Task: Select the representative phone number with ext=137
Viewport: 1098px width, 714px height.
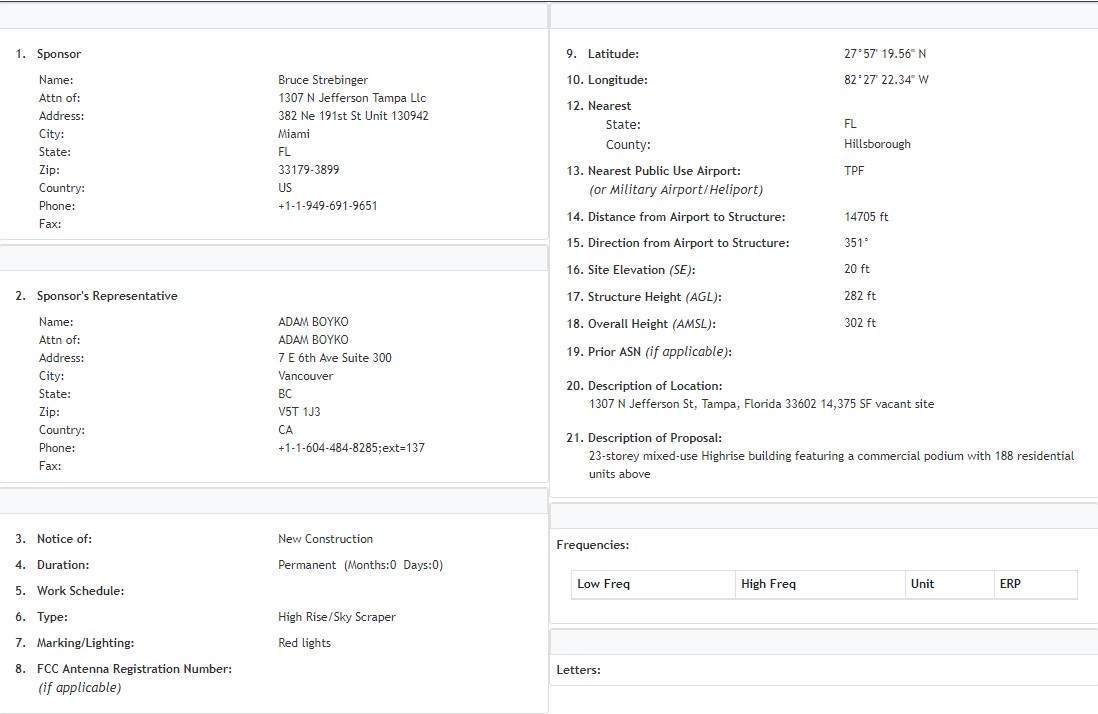Action: point(351,448)
